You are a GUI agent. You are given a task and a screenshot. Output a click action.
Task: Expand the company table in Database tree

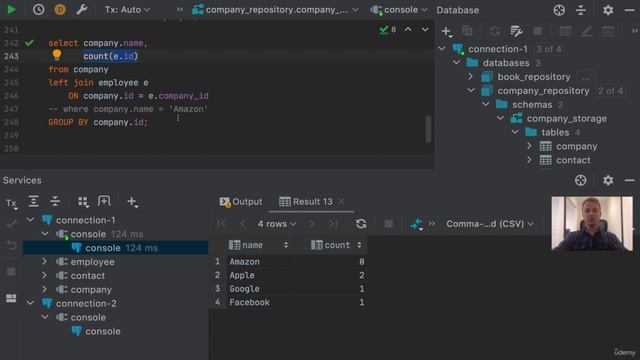(x=529, y=146)
